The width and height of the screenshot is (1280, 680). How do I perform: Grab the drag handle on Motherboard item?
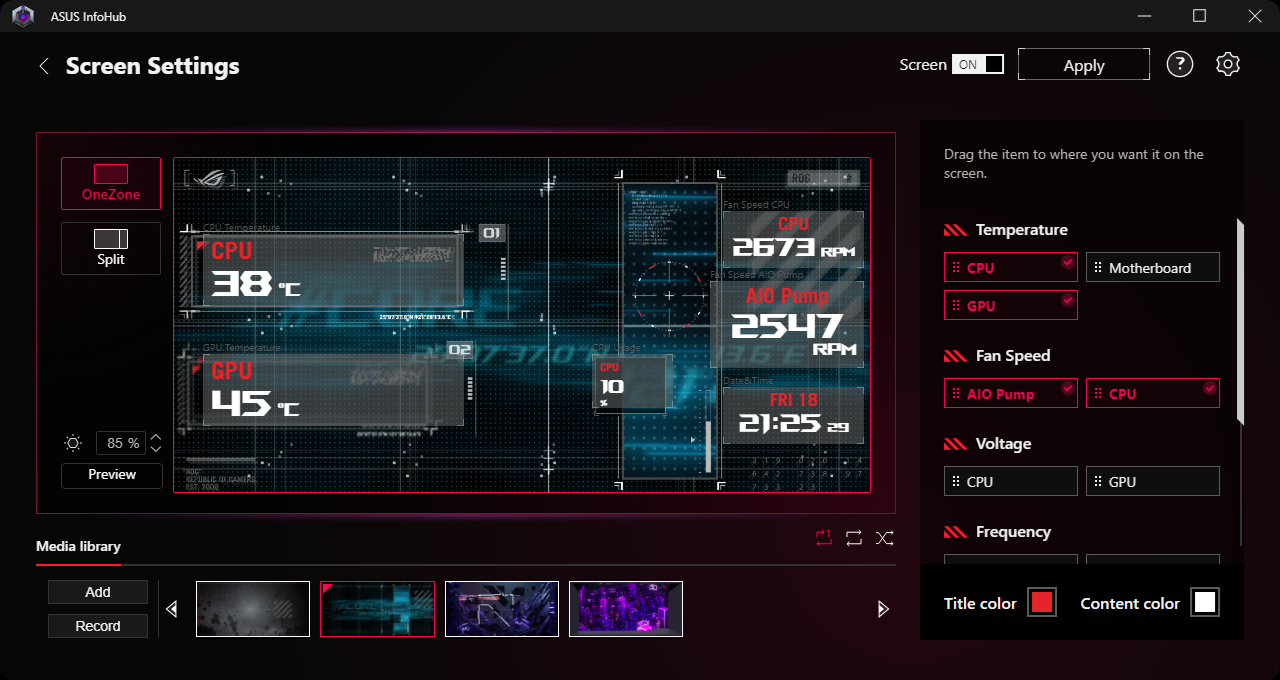point(1098,268)
